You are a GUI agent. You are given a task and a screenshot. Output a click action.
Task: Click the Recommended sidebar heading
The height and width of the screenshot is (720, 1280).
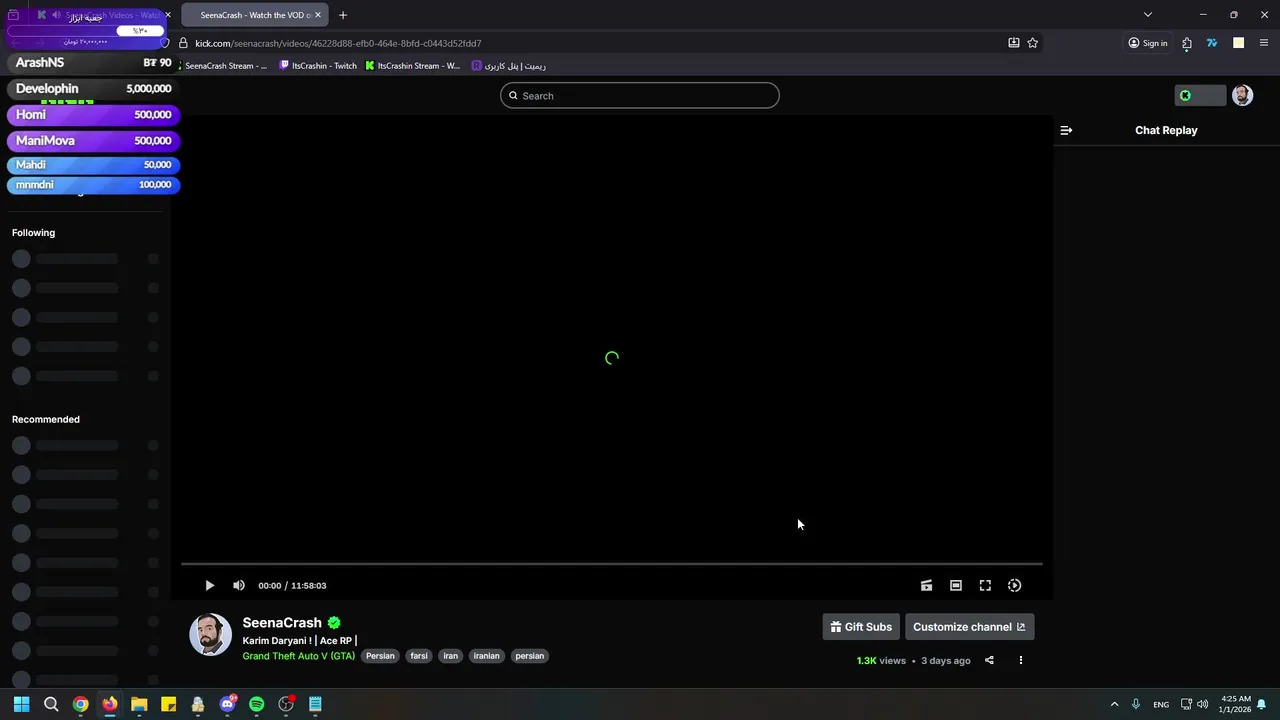click(x=45, y=420)
